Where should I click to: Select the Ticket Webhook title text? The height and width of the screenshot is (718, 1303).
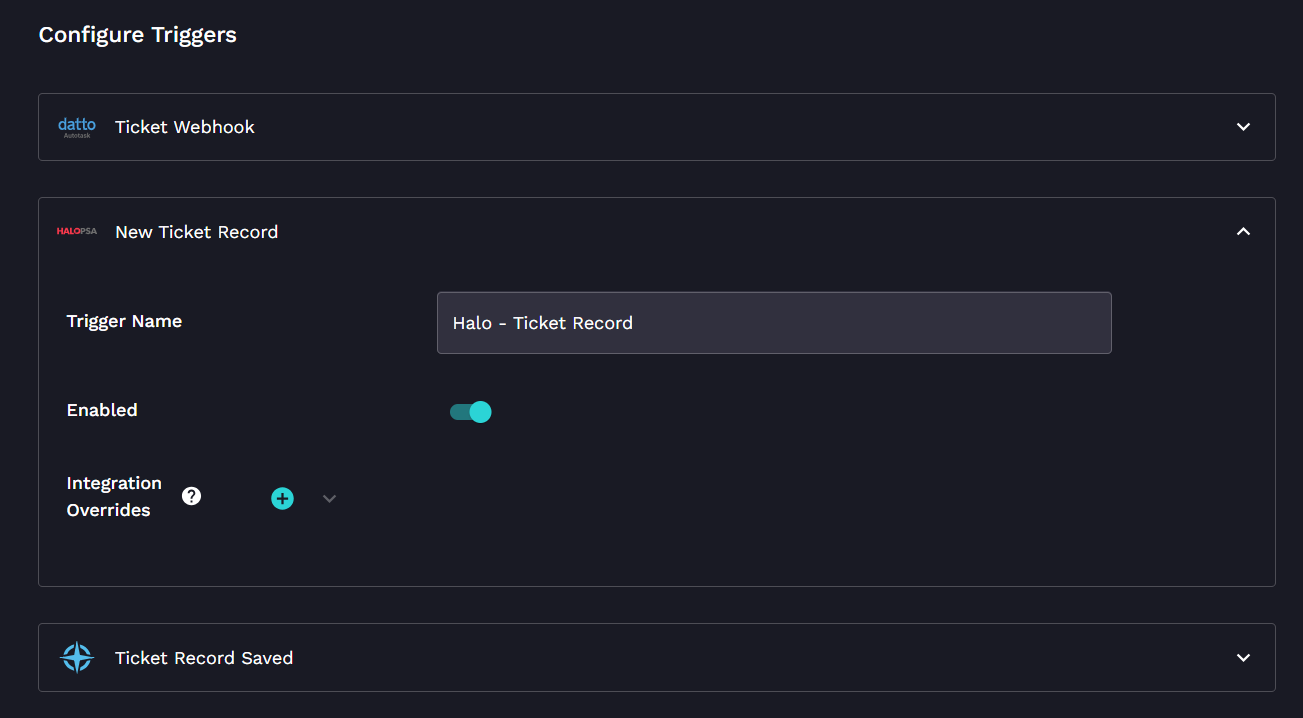(185, 127)
